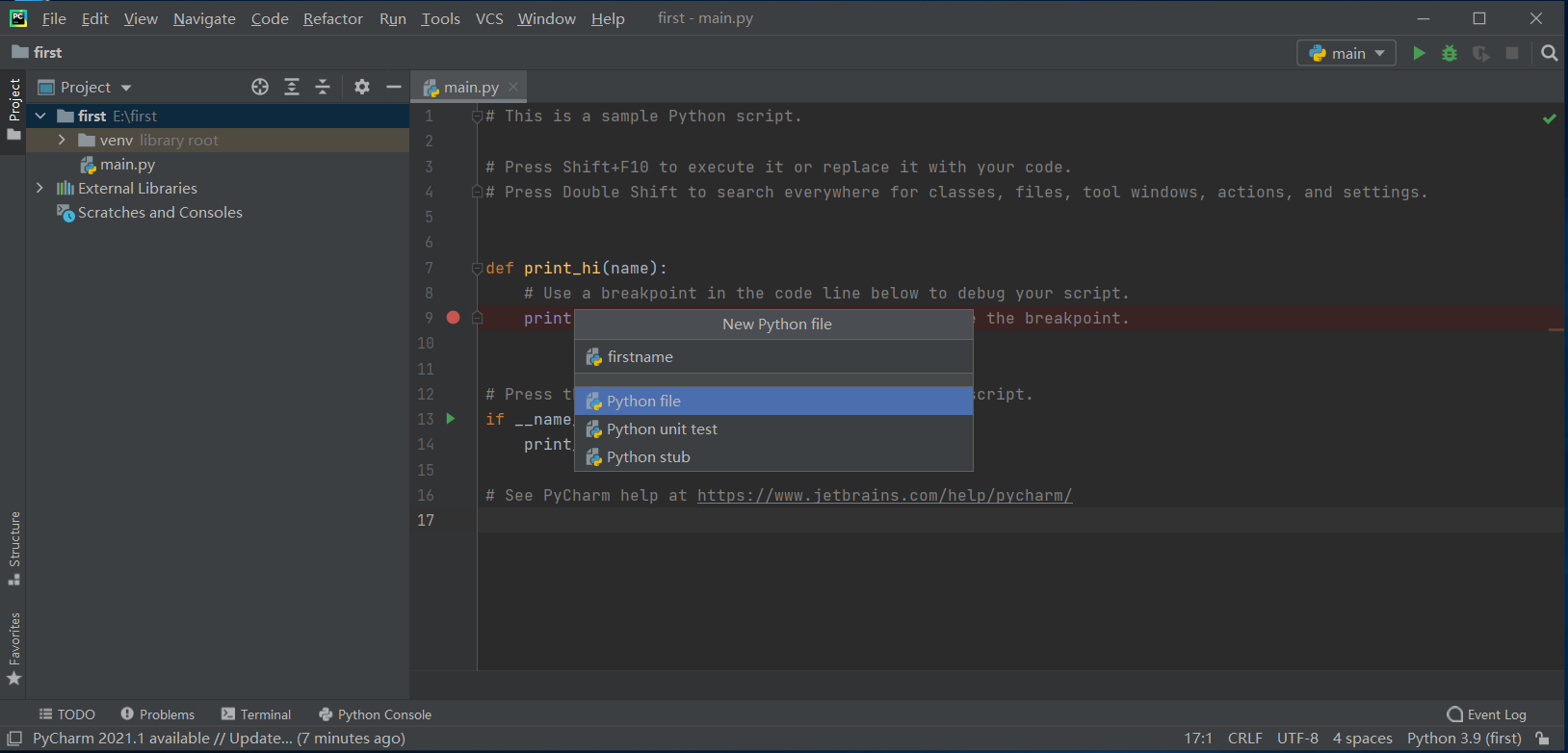The height and width of the screenshot is (753, 1568).
Task: Click the Stop square icon
Action: coord(1512,53)
